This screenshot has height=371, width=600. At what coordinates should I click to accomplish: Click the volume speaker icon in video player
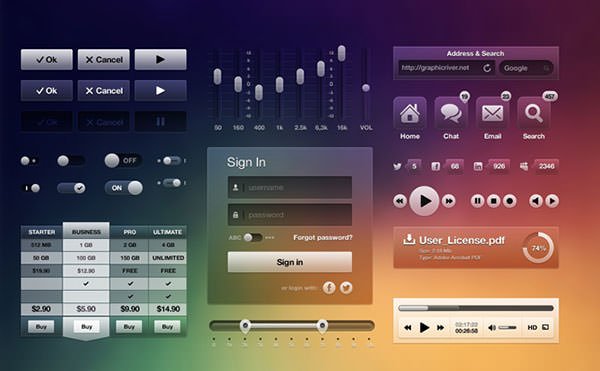pos(492,327)
